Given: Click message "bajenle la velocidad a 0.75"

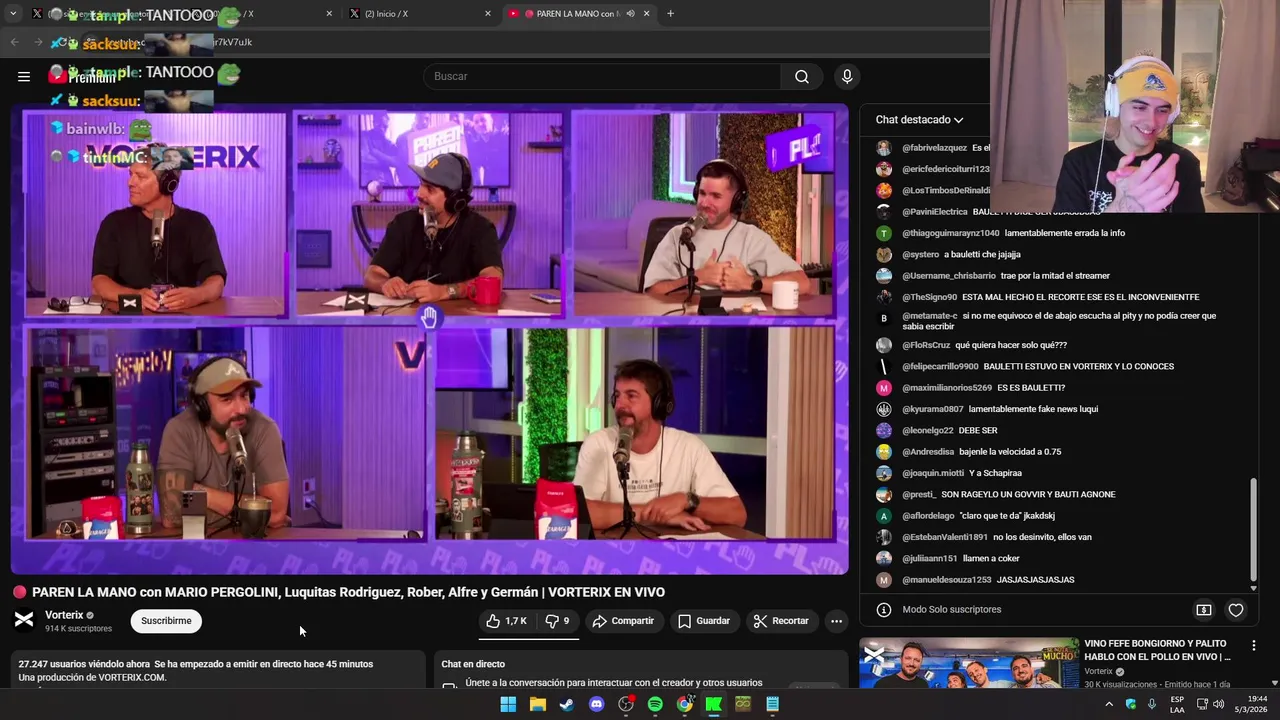Looking at the screenshot, I should click(x=1010, y=452).
